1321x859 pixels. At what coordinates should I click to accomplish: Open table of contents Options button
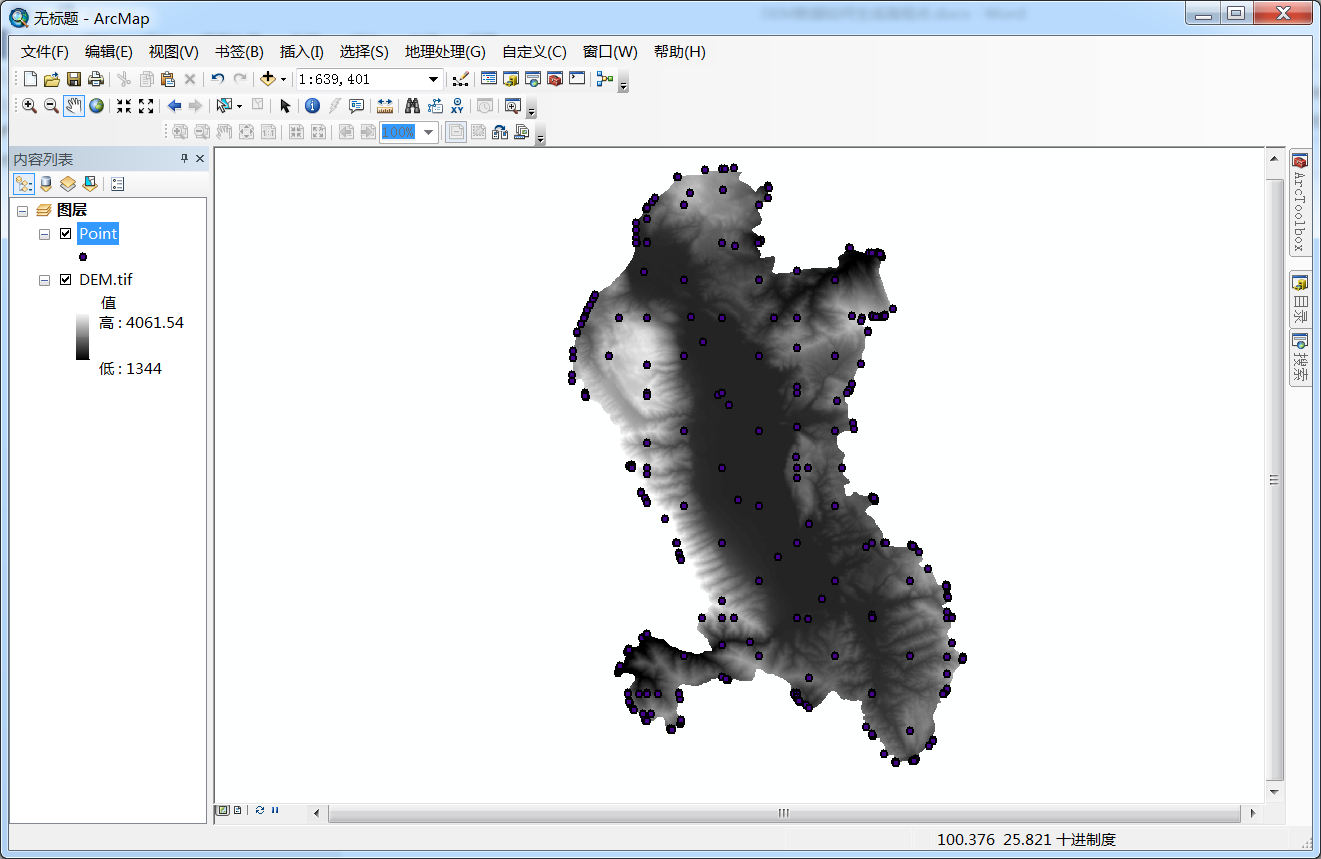tap(117, 184)
